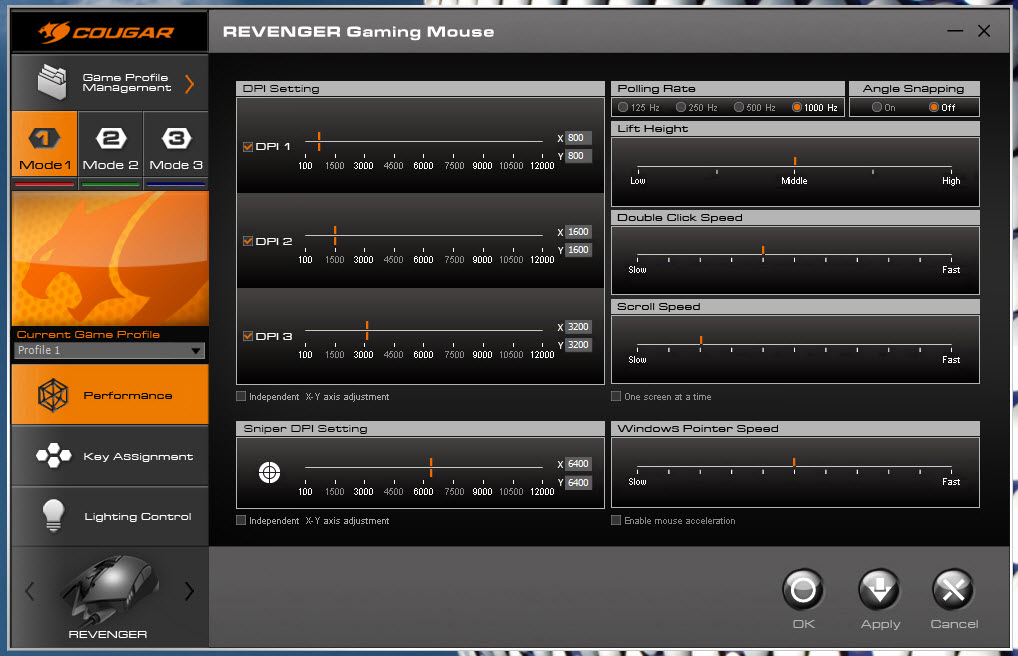Turn Angle Snapping On
Screen dimensions: 1018x656
[876, 107]
